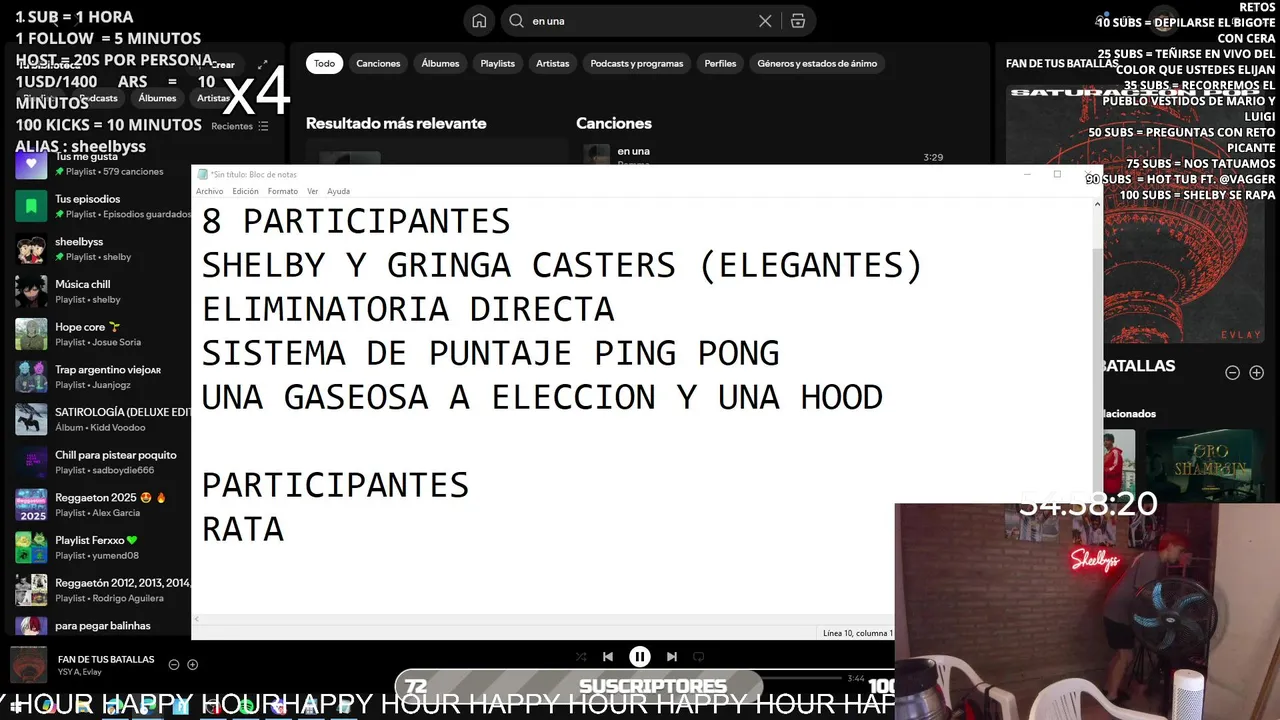Select Géneros y estados de ánimo filter

(817, 63)
